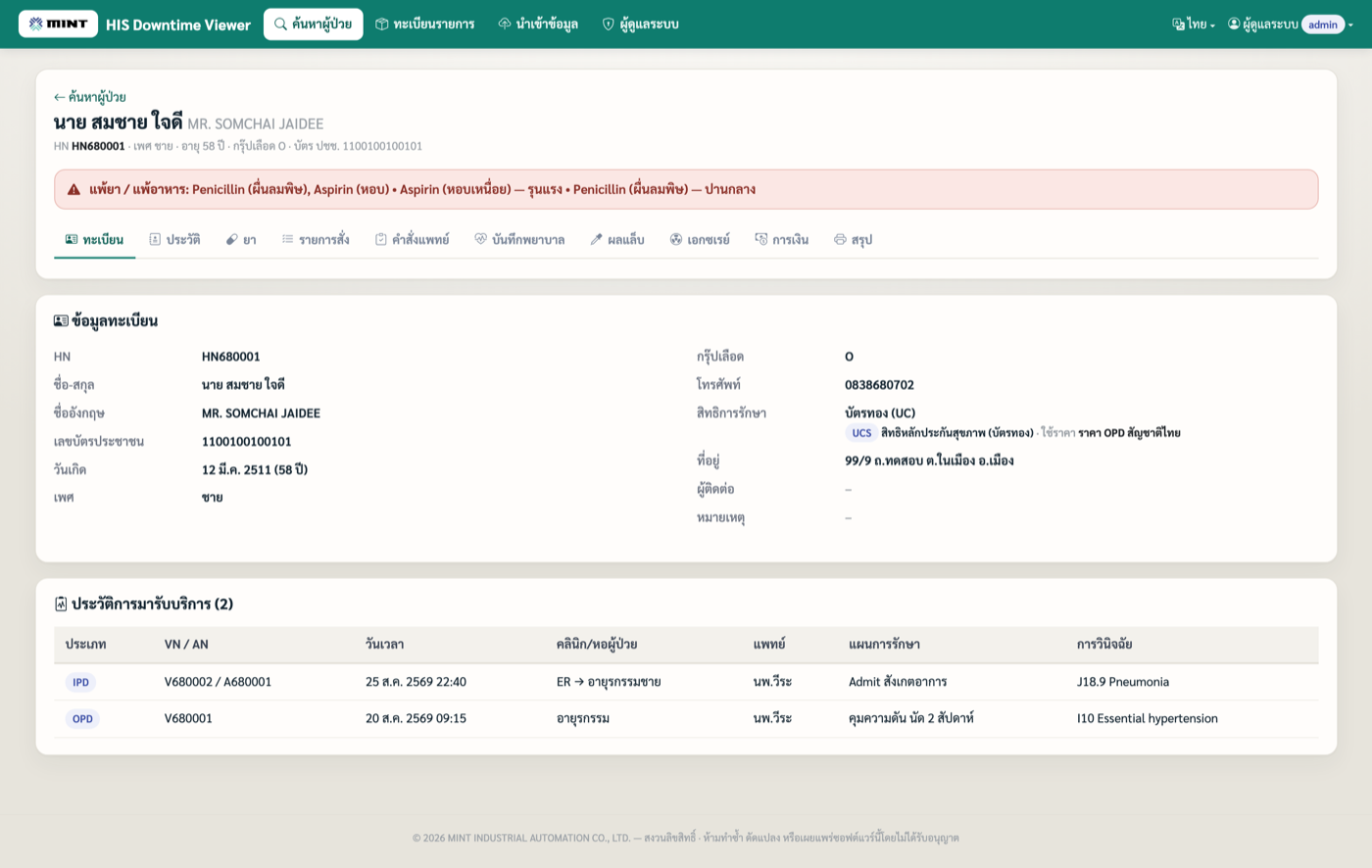Open the คำสั่งแพทย์ tab
1372x868 pixels.
tap(412, 240)
